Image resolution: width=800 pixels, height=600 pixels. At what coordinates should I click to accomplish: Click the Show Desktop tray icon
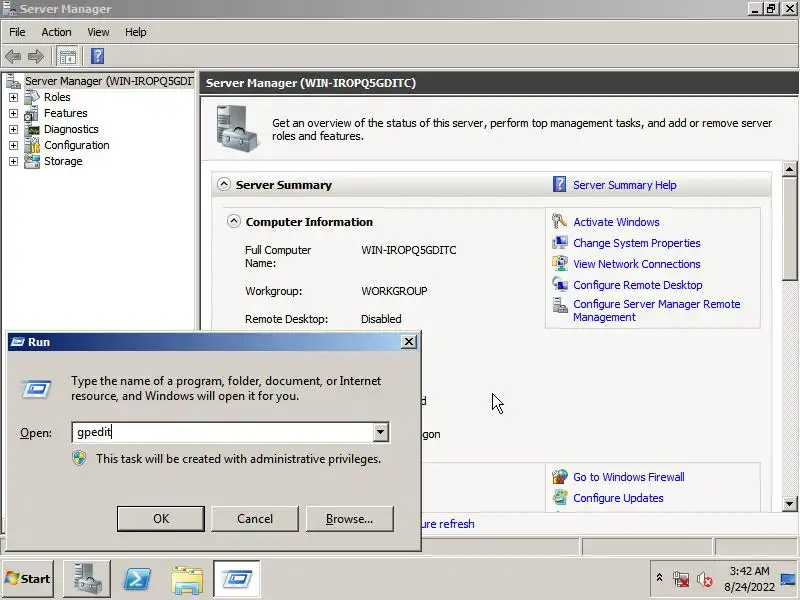(788, 579)
